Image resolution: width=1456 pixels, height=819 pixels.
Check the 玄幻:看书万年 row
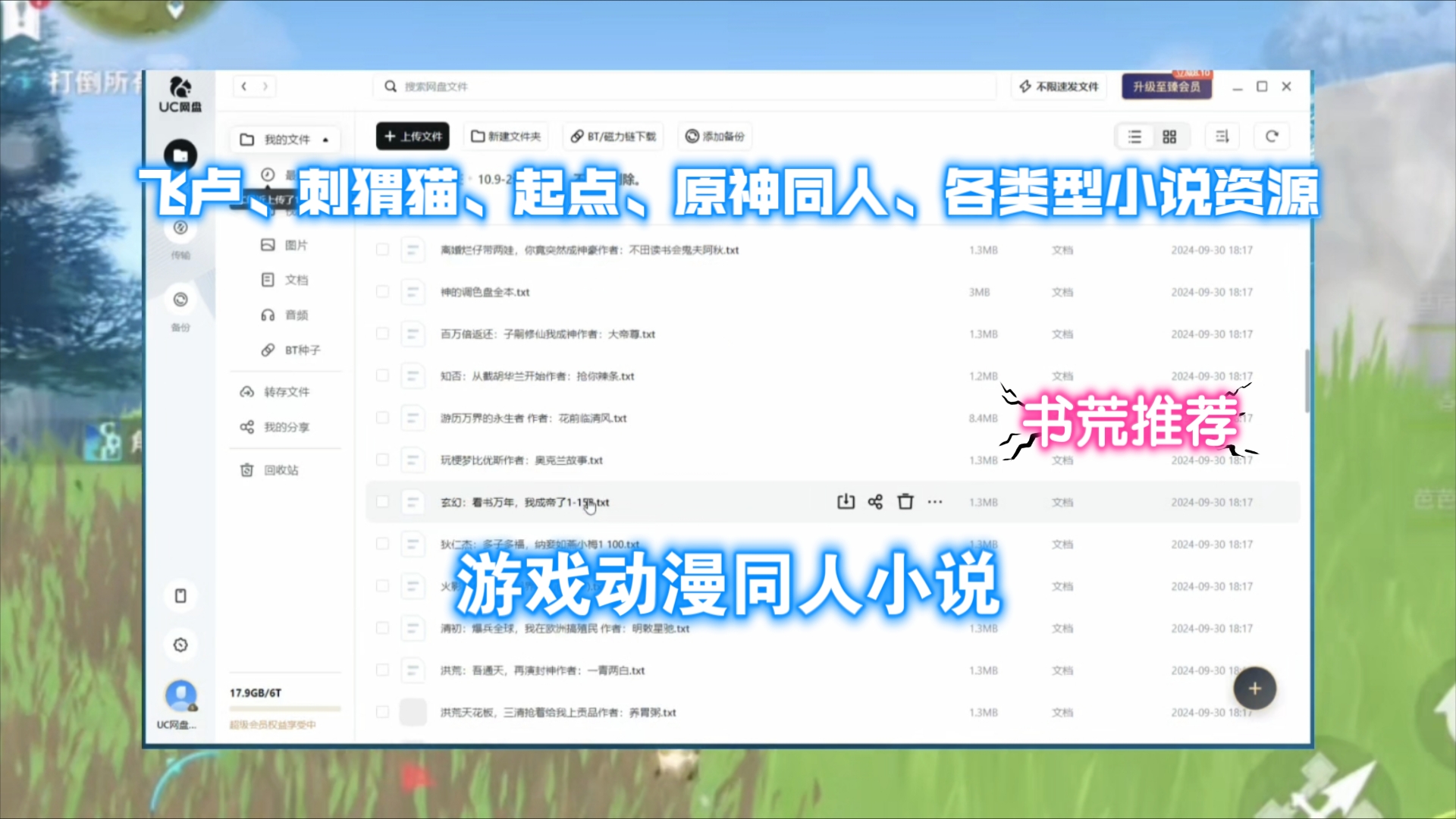(x=382, y=502)
